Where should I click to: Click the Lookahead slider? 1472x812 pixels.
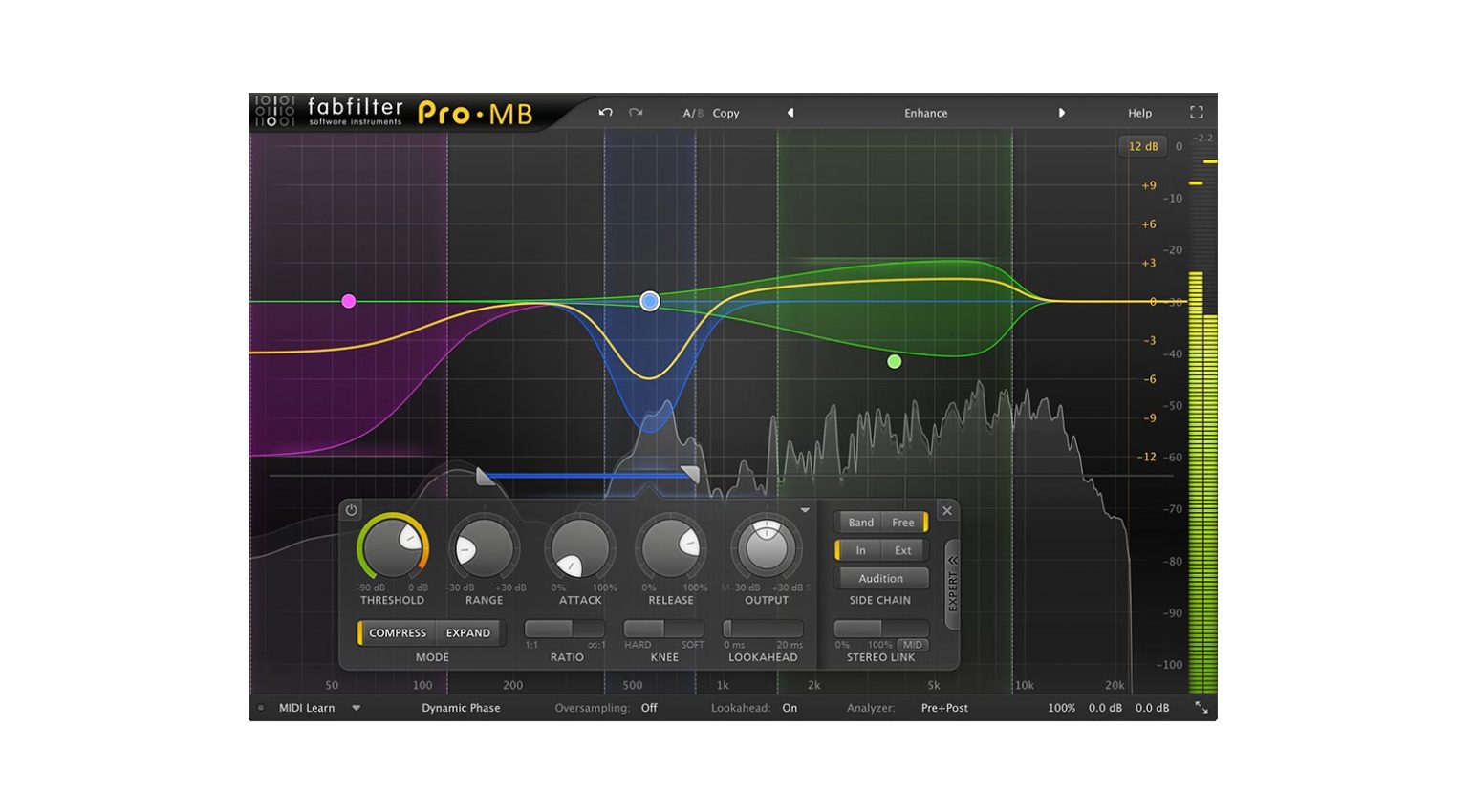point(763,629)
